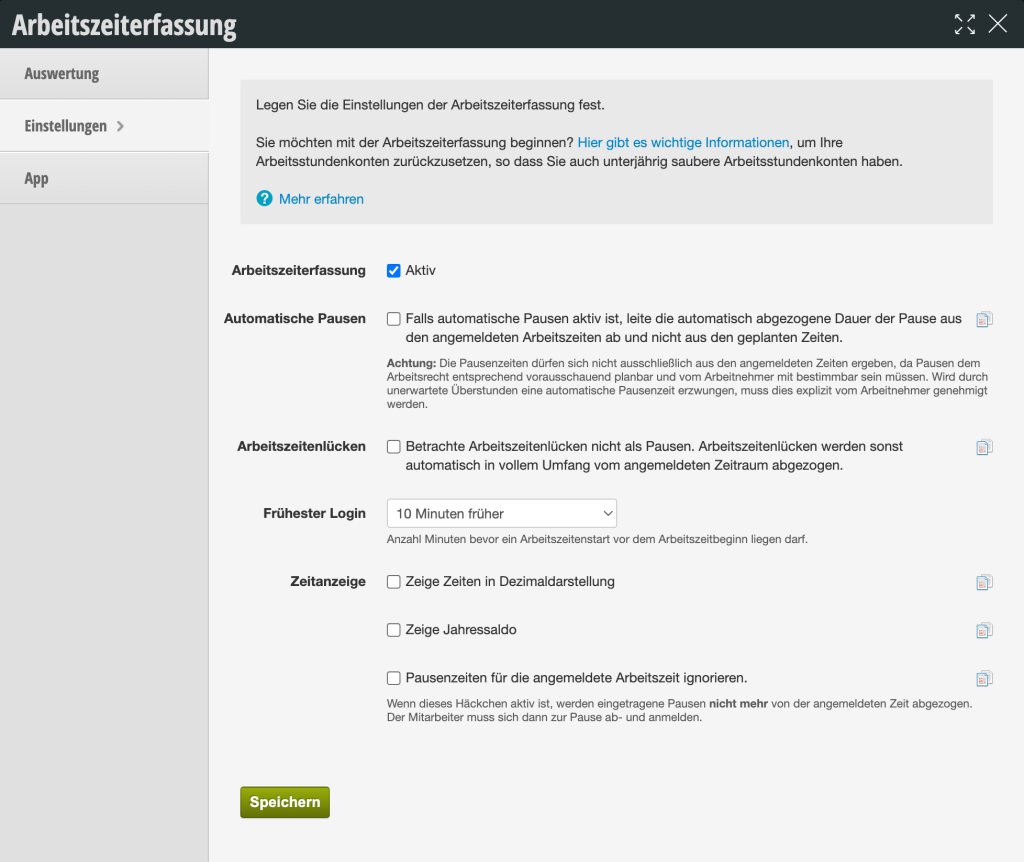Viewport: 1024px width, 862px height.
Task: Click the fullscreen expand icon in header
Action: [x=965, y=24]
